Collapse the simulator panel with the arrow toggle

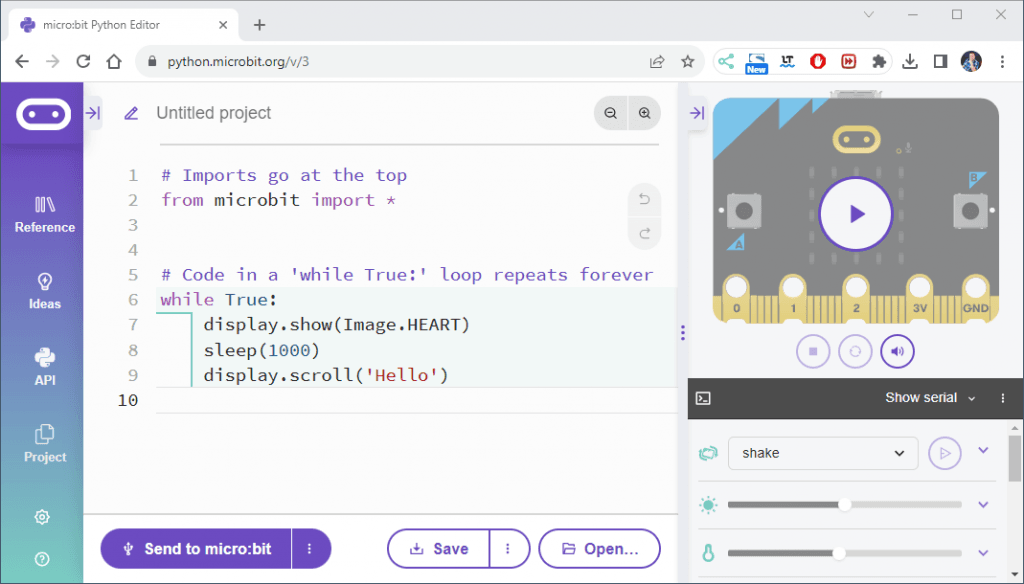pyautogui.click(x=696, y=113)
